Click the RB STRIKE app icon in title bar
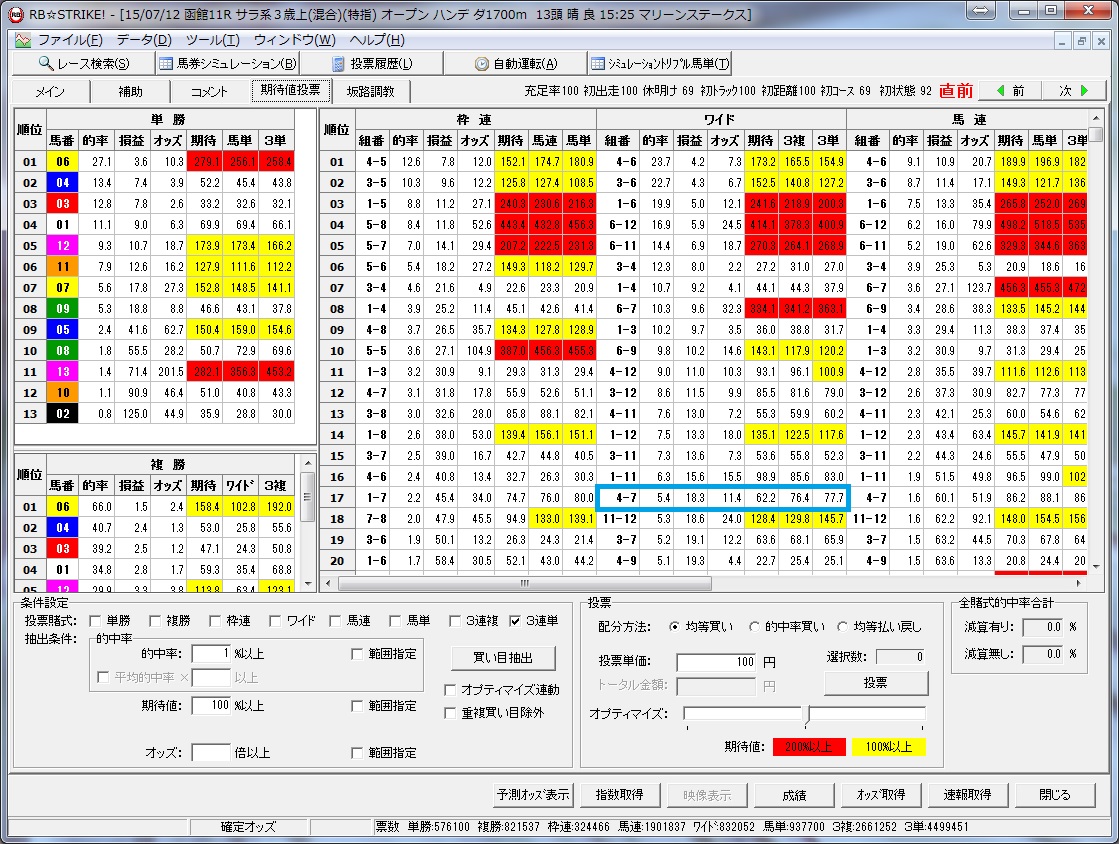This screenshot has width=1119, height=844. pos(15,14)
